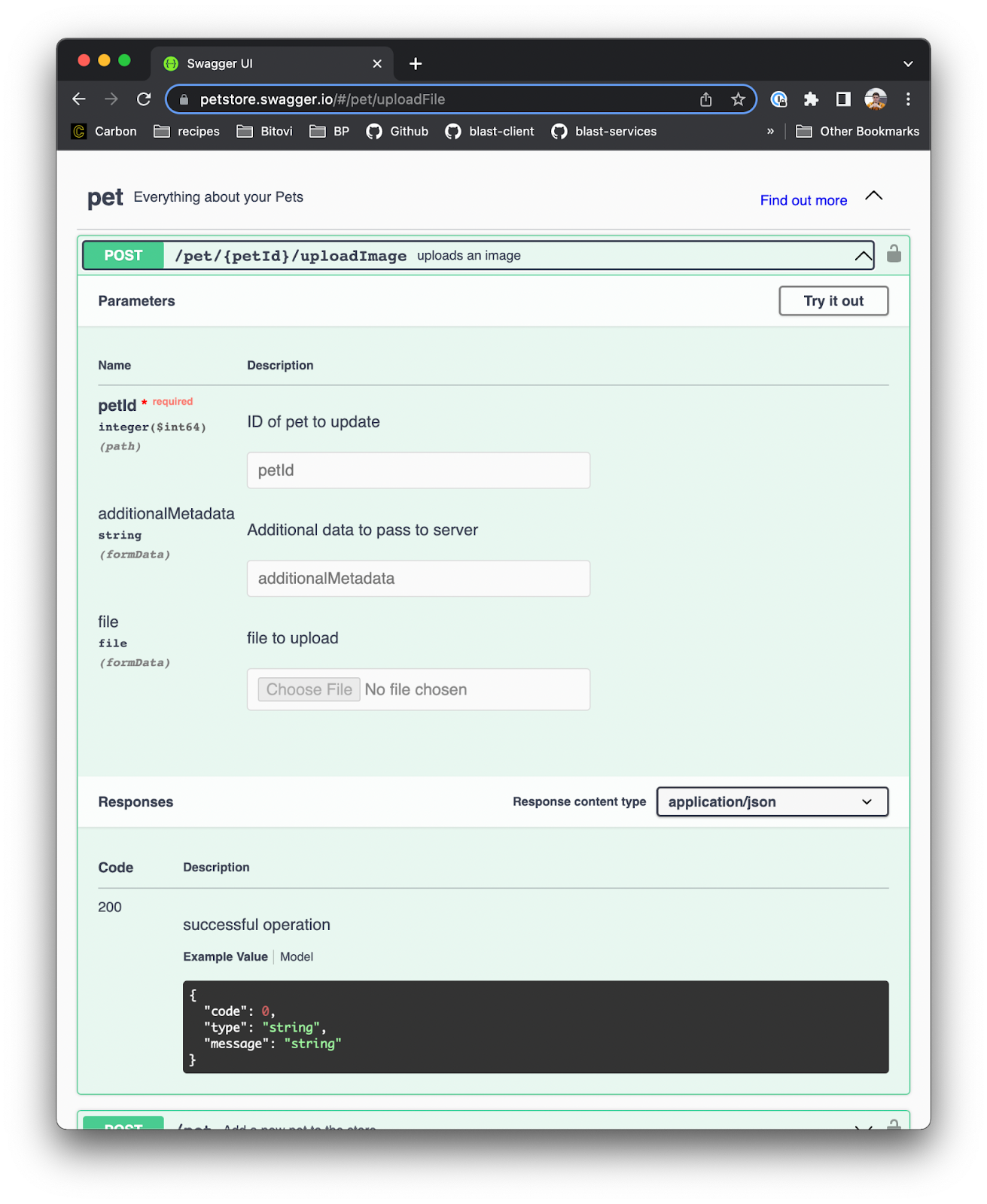Share this page via share icon
The image size is (987, 1204).
(x=705, y=99)
